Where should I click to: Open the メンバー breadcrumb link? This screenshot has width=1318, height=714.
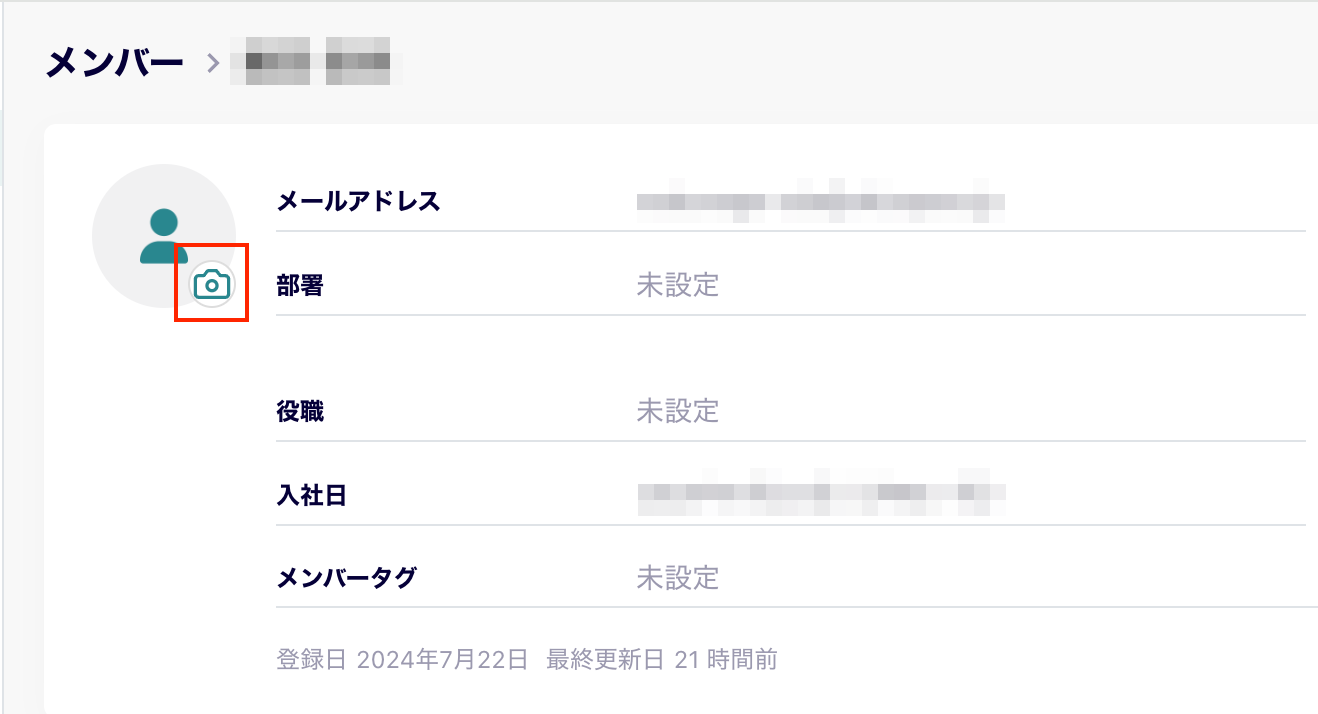(113, 60)
